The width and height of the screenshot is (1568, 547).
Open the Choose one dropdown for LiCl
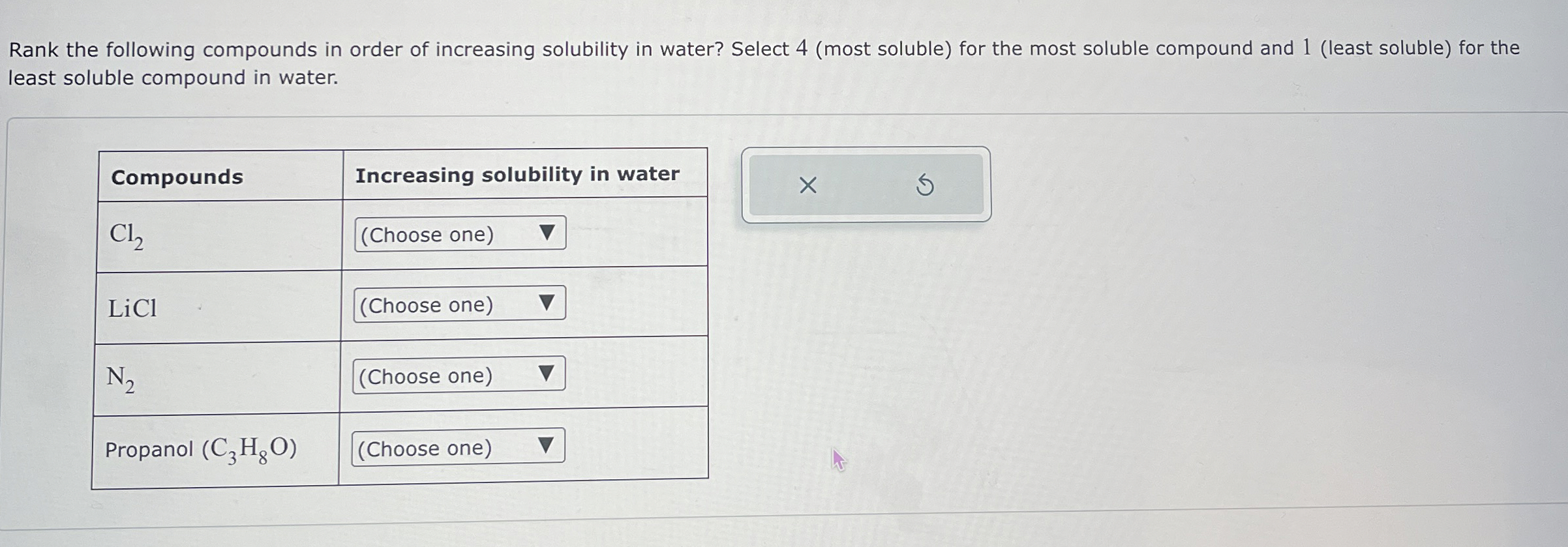pyautogui.click(x=457, y=302)
